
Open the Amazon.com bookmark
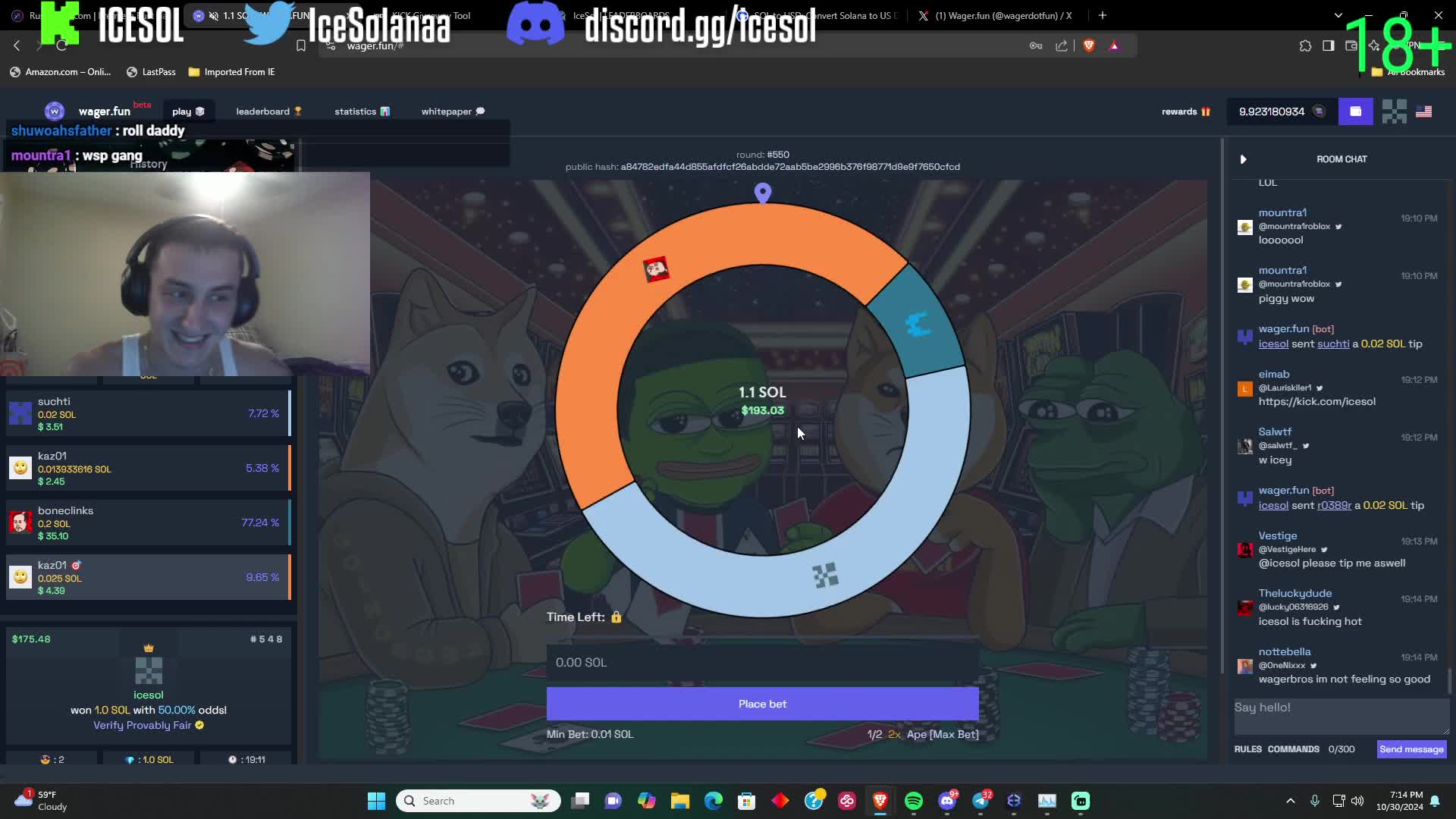[x=61, y=72]
